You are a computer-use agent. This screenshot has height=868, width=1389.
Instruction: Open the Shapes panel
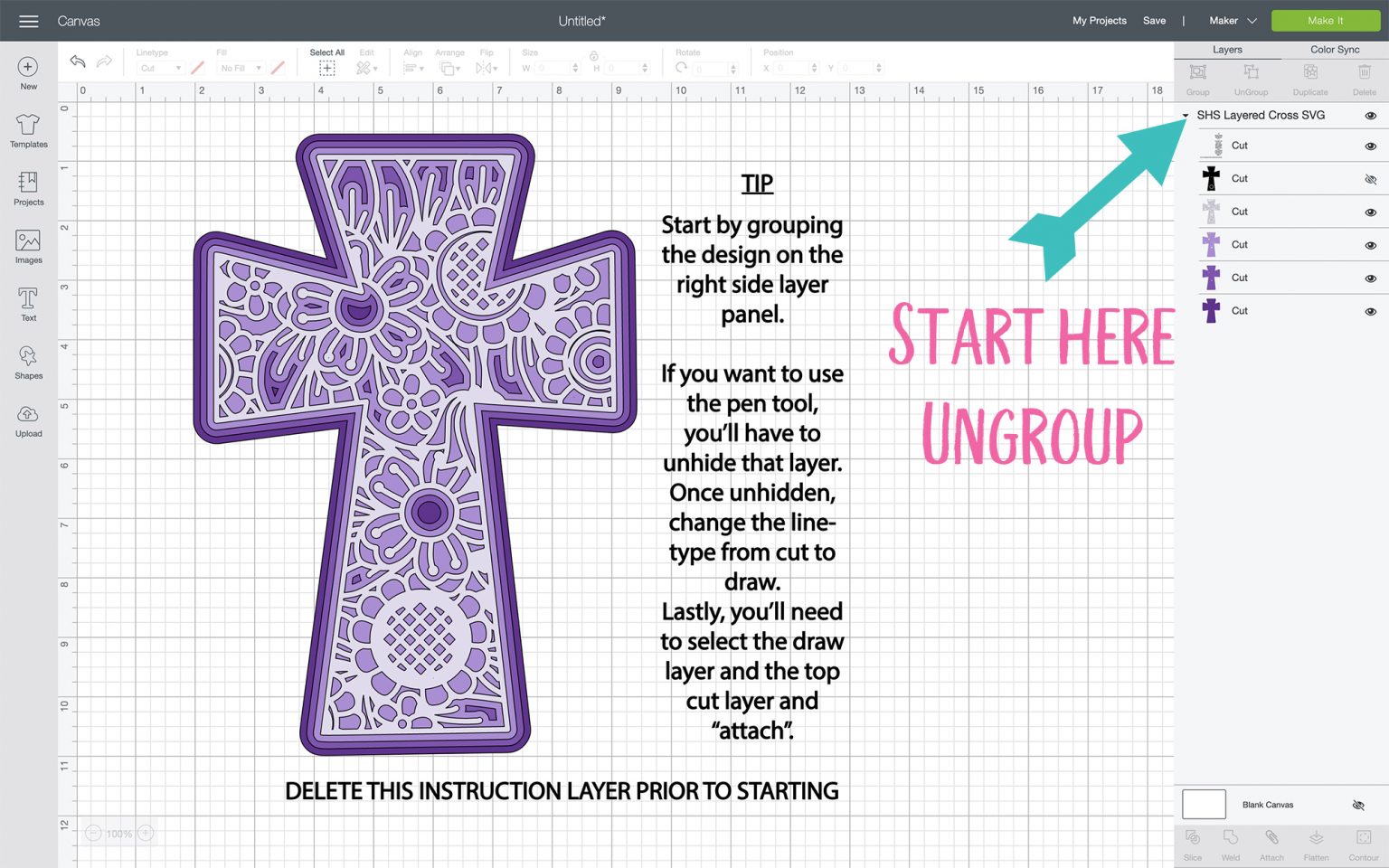pos(28,362)
